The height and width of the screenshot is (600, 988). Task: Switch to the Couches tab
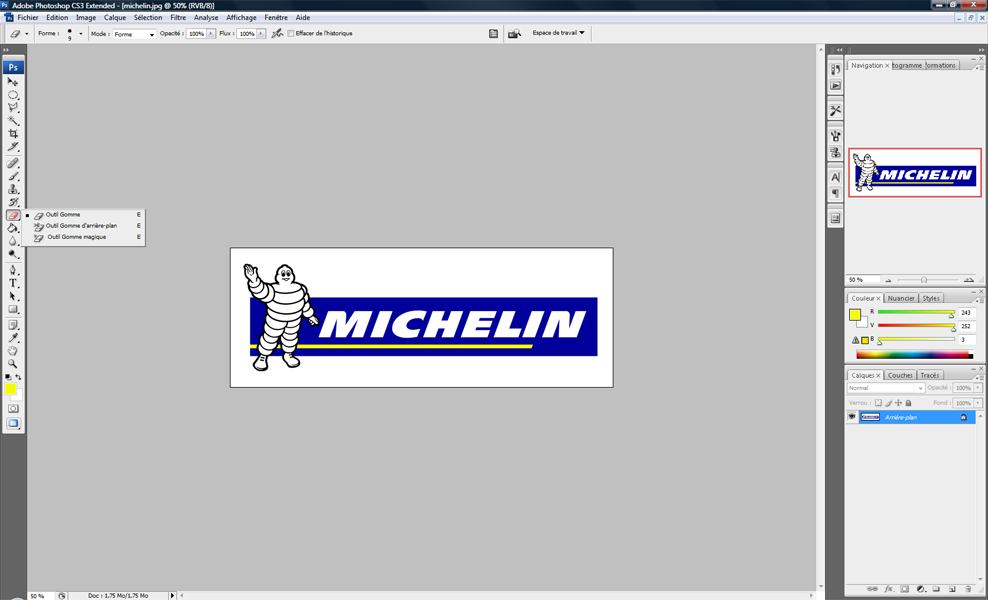click(900, 375)
